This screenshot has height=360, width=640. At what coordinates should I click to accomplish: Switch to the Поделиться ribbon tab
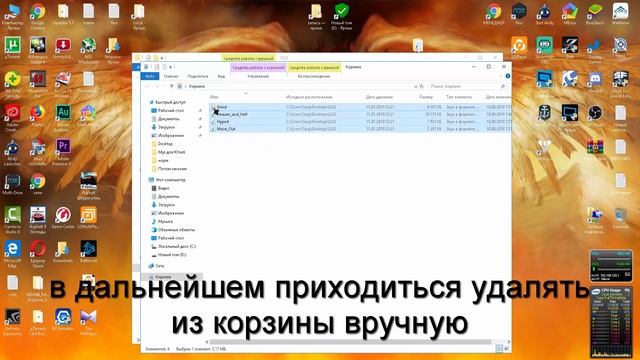[198, 76]
